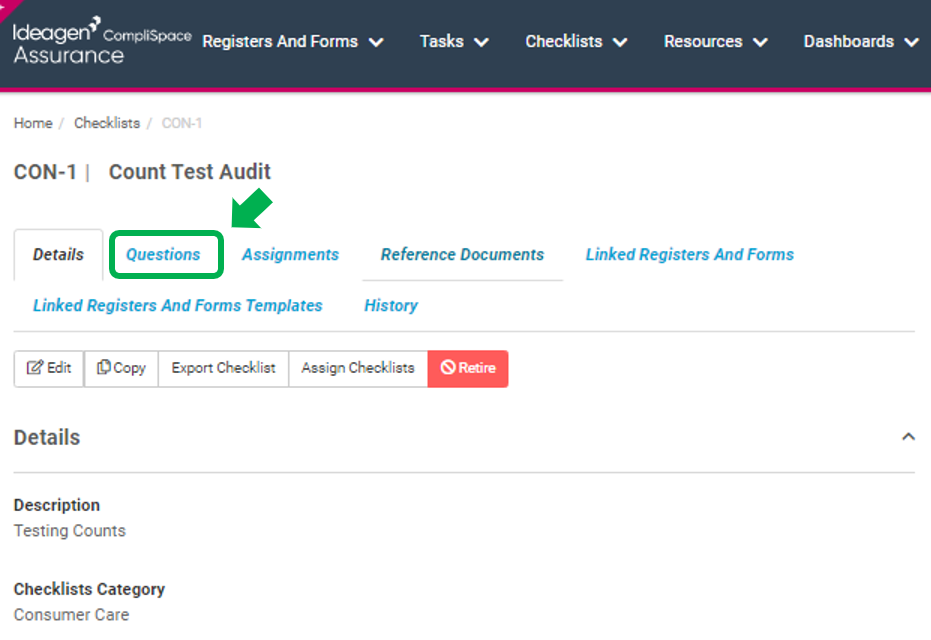Click the Retire prohibited-circle icon
The height and width of the screenshot is (640, 931).
(x=448, y=367)
